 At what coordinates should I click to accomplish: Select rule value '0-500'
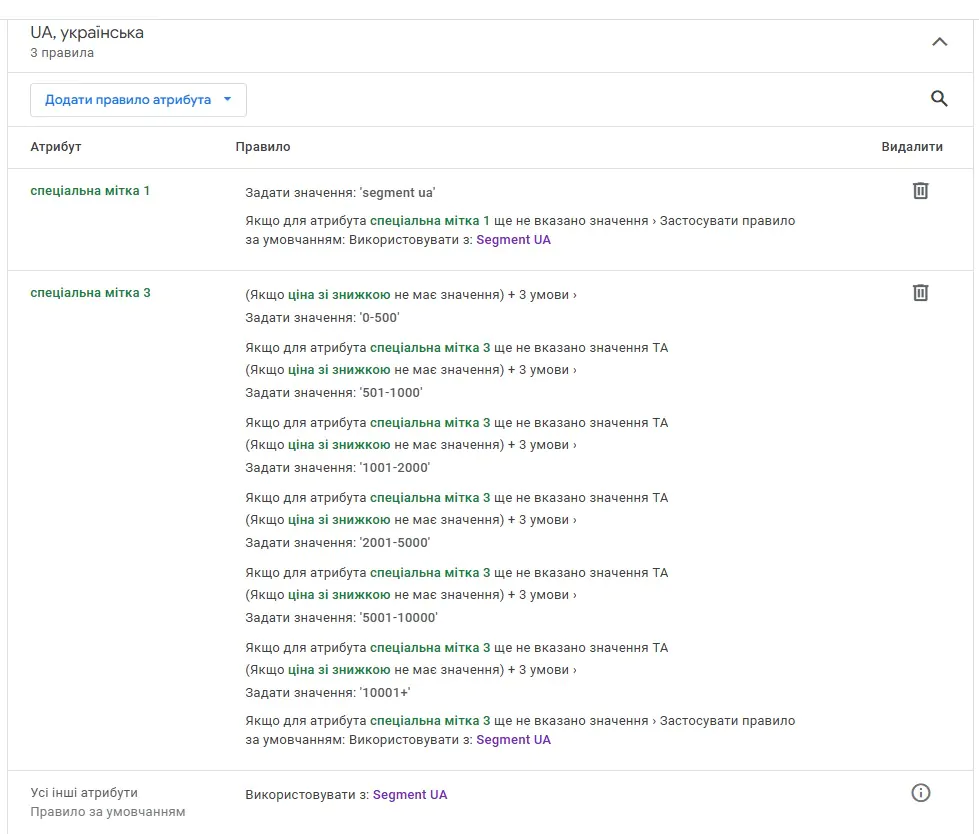point(380,318)
